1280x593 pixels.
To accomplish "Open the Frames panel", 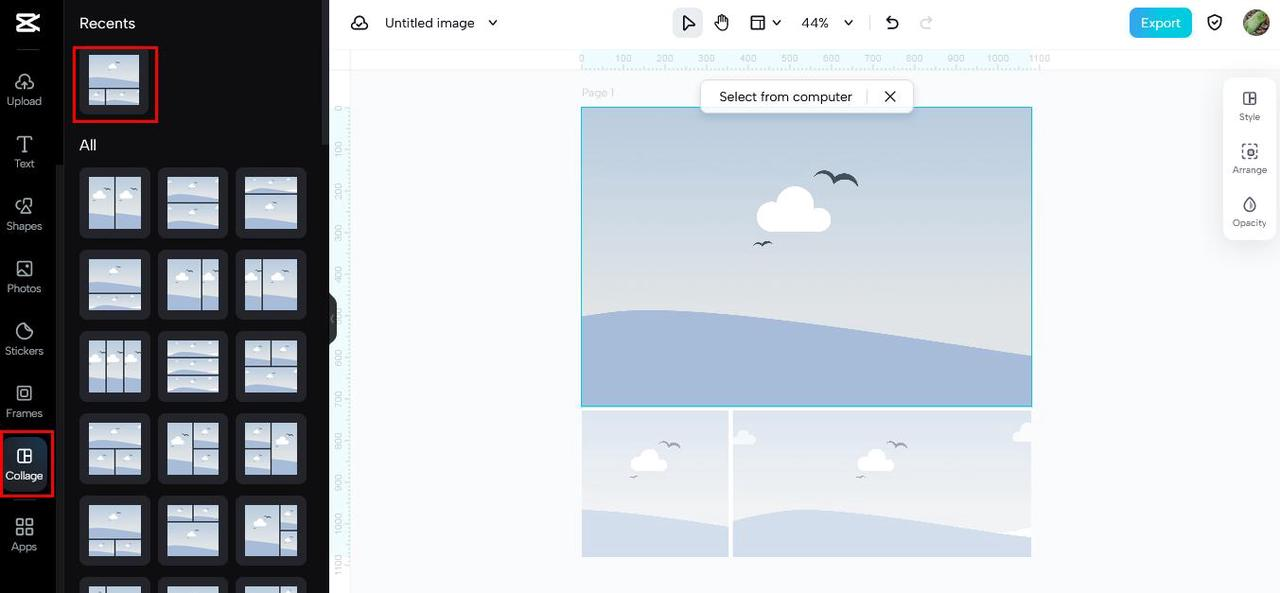I will tap(24, 401).
